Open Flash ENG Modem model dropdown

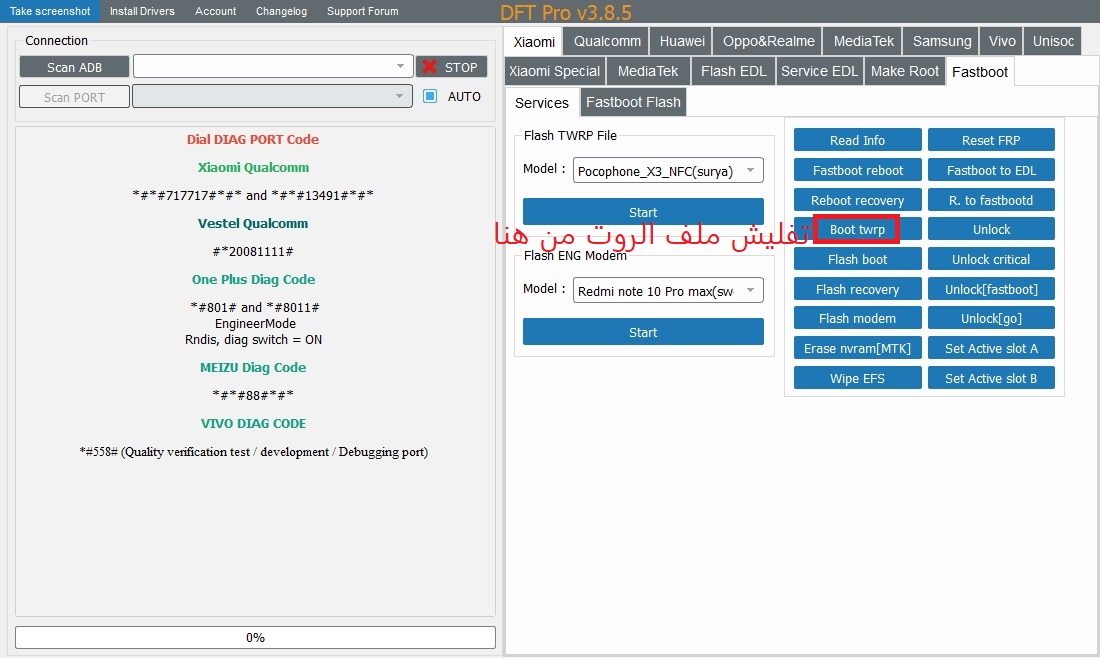[x=668, y=290]
